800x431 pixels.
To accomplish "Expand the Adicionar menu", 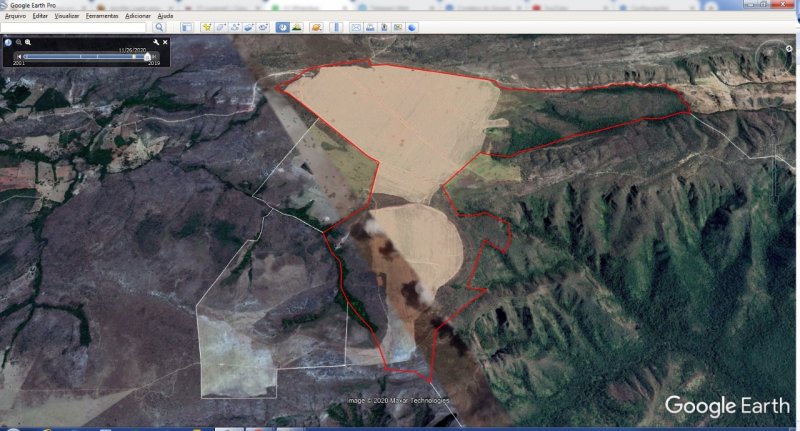I will 138,16.
